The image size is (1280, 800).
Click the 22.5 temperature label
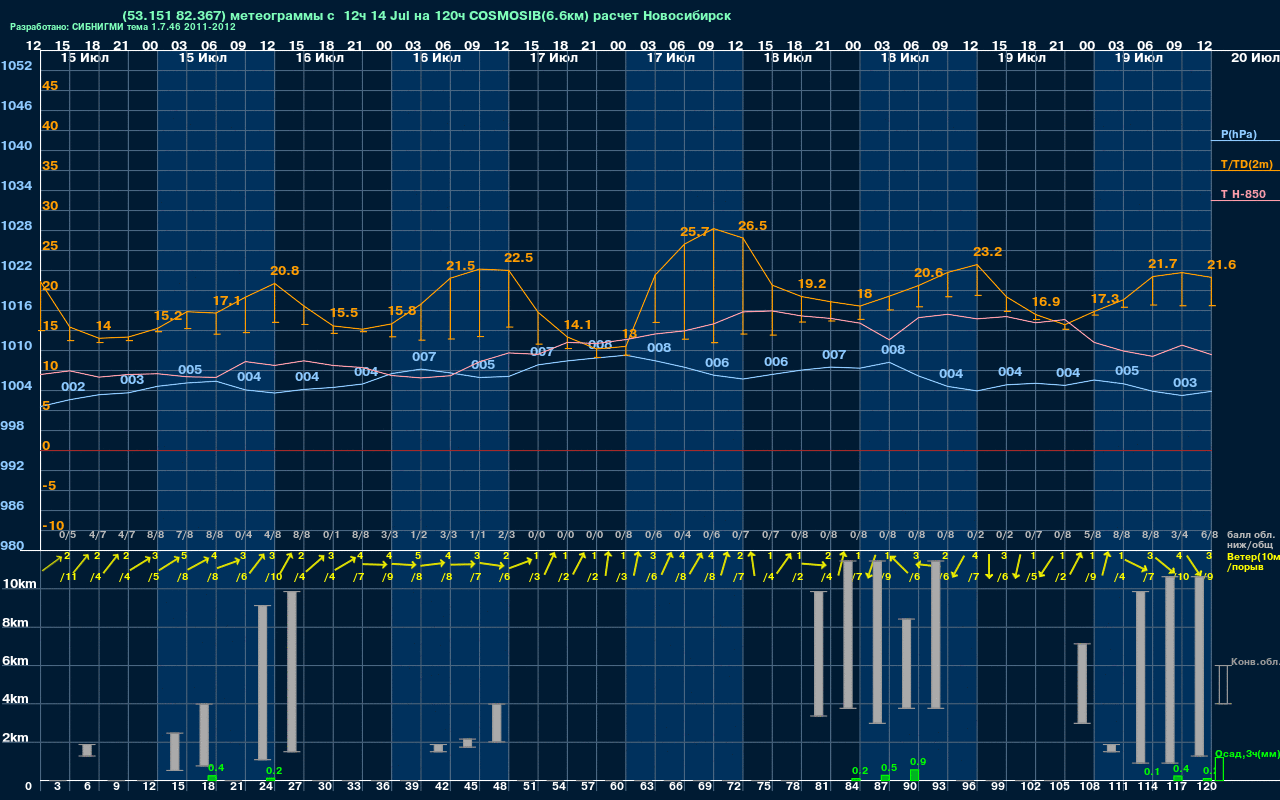click(x=518, y=257)
